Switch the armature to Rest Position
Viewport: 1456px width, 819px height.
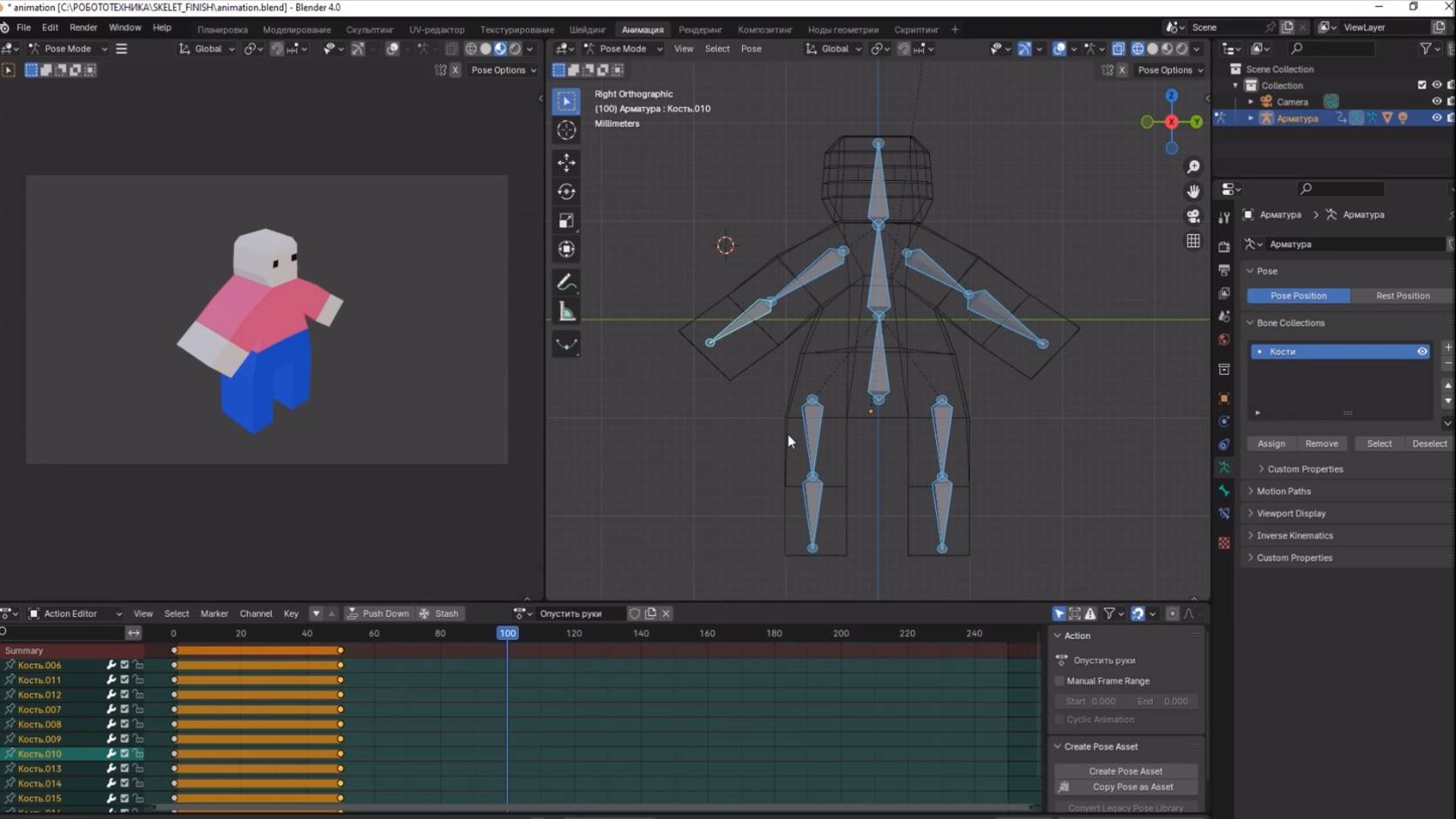click(x=1402, y=296)
